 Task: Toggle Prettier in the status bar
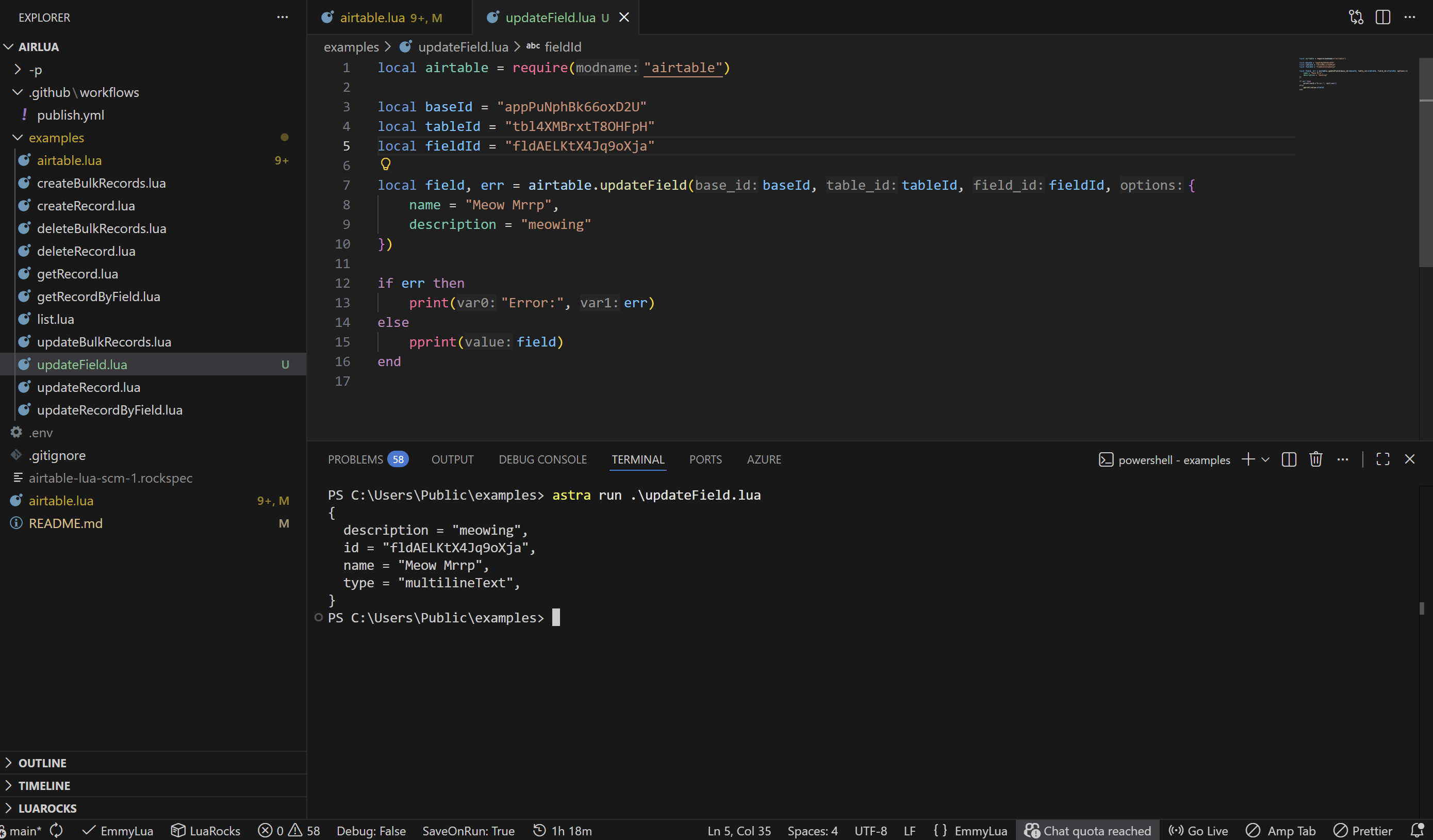(1363, 830)
